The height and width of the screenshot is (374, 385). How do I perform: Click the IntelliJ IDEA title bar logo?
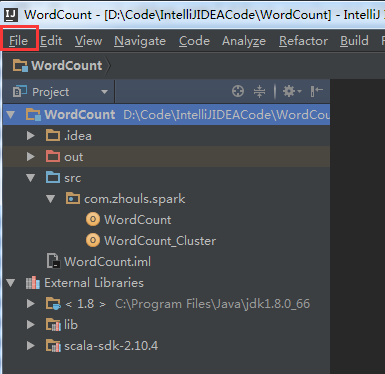pos(11,14)
